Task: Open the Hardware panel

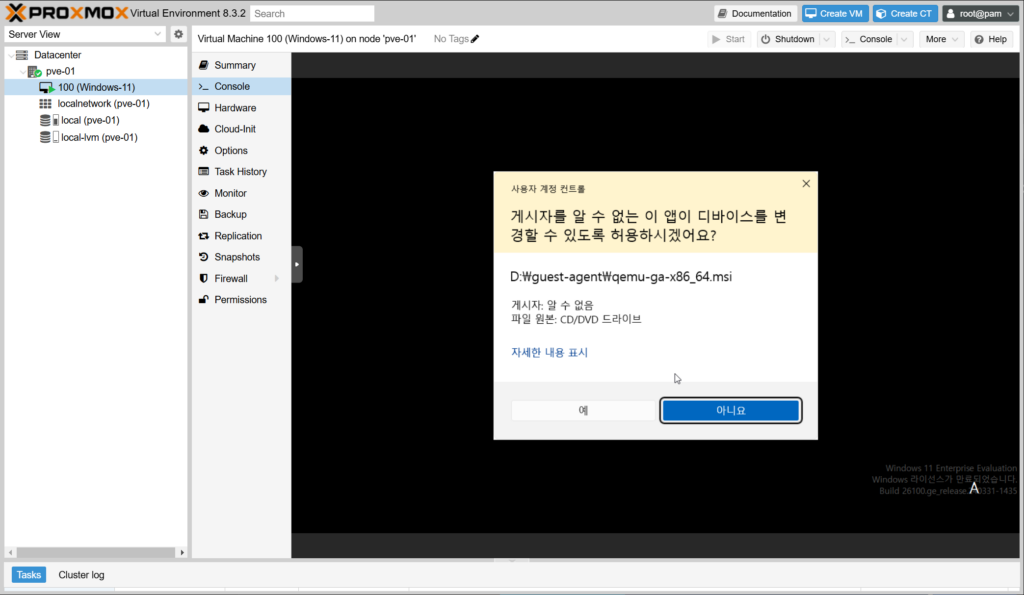Action: coord(234,108)
